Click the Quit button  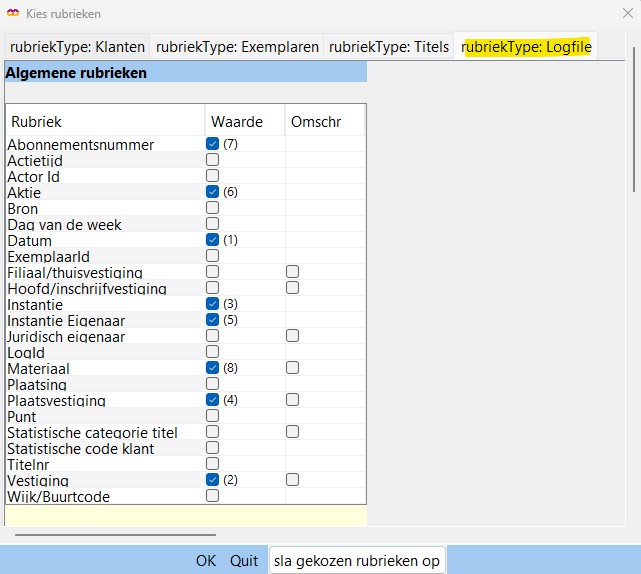coord(244,561)
